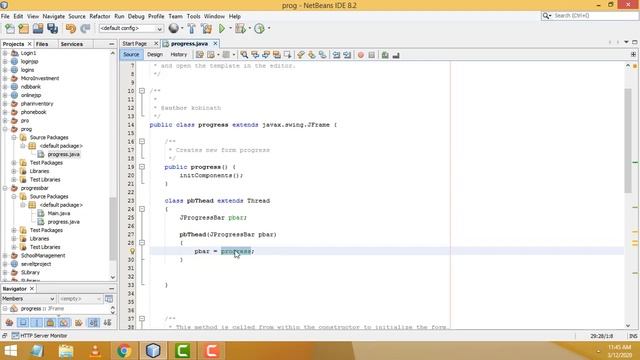Screen dimensions: 640x360
Task: Open the Members dropdown in Navigator
Action: click(28, 299)
